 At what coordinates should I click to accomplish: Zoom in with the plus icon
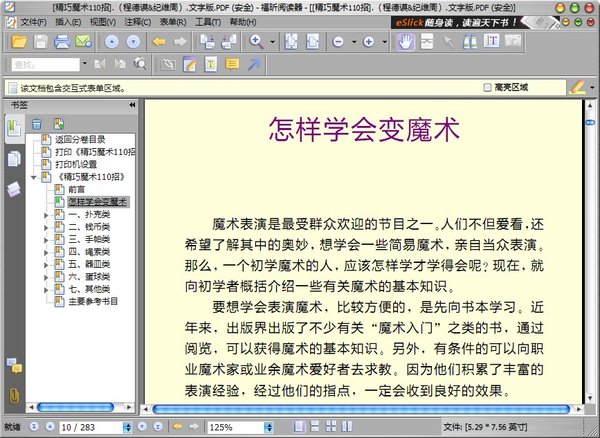pyautogui.click(x=368, y=42)
